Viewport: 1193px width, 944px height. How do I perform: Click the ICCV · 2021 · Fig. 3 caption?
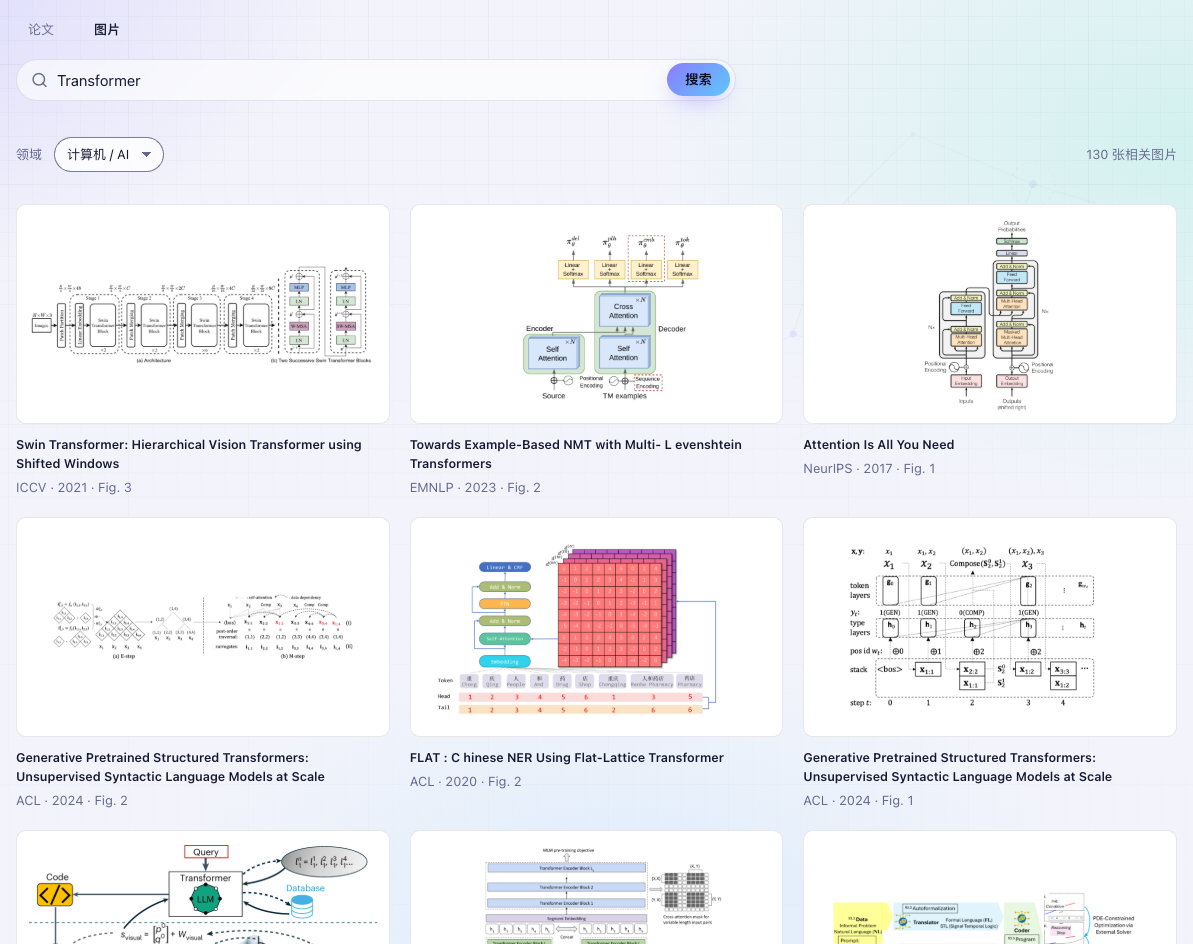pyautogui.click(x=74, y=488)
